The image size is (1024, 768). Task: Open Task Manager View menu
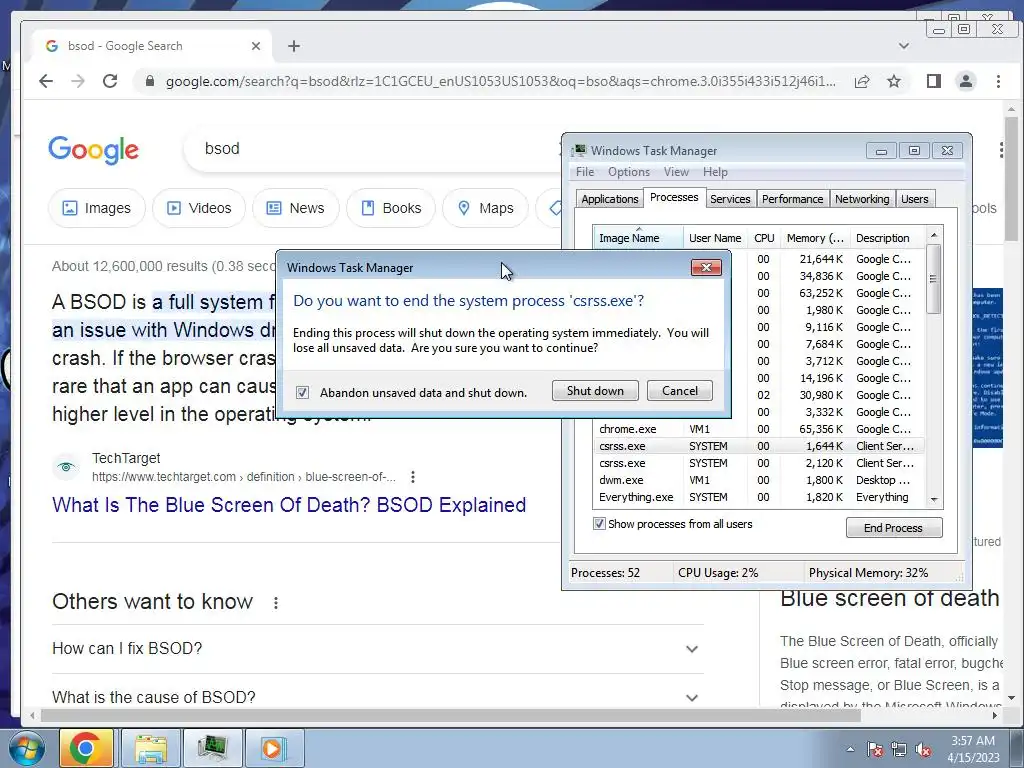pos(676,172)
